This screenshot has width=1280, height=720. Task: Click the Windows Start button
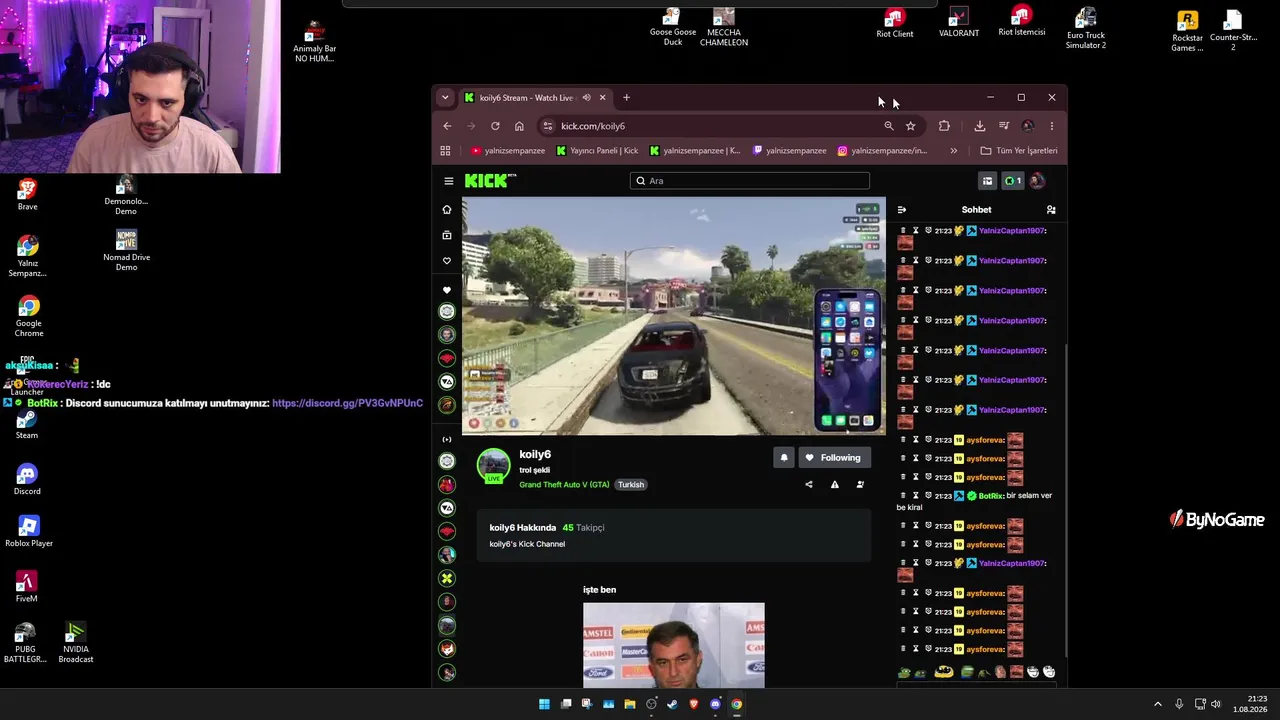pos(544,704)
